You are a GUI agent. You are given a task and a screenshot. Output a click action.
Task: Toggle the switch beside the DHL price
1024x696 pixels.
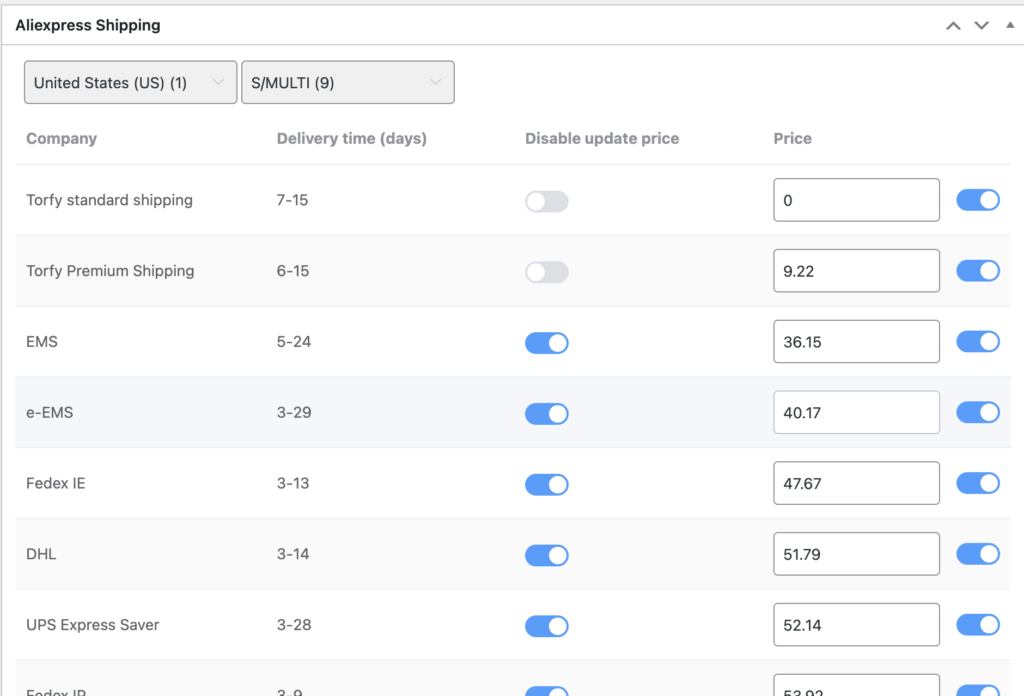978,554
